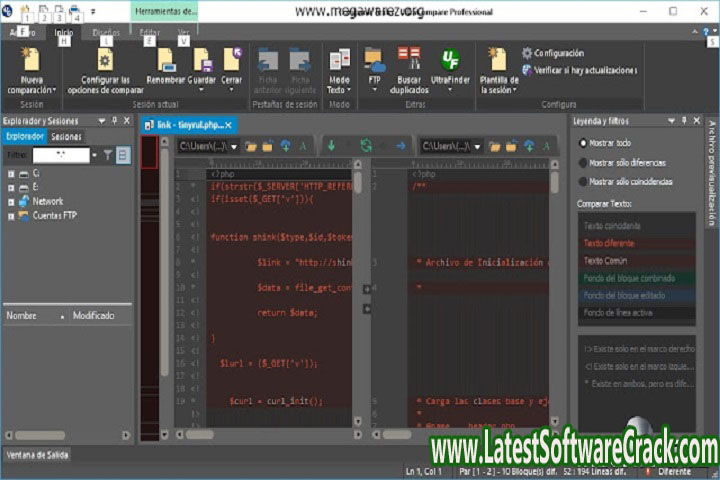The width and height of the screenshot is (720, 480).
Task: Open the UltraFinder dropdown
Action: [x=450, y=90]
